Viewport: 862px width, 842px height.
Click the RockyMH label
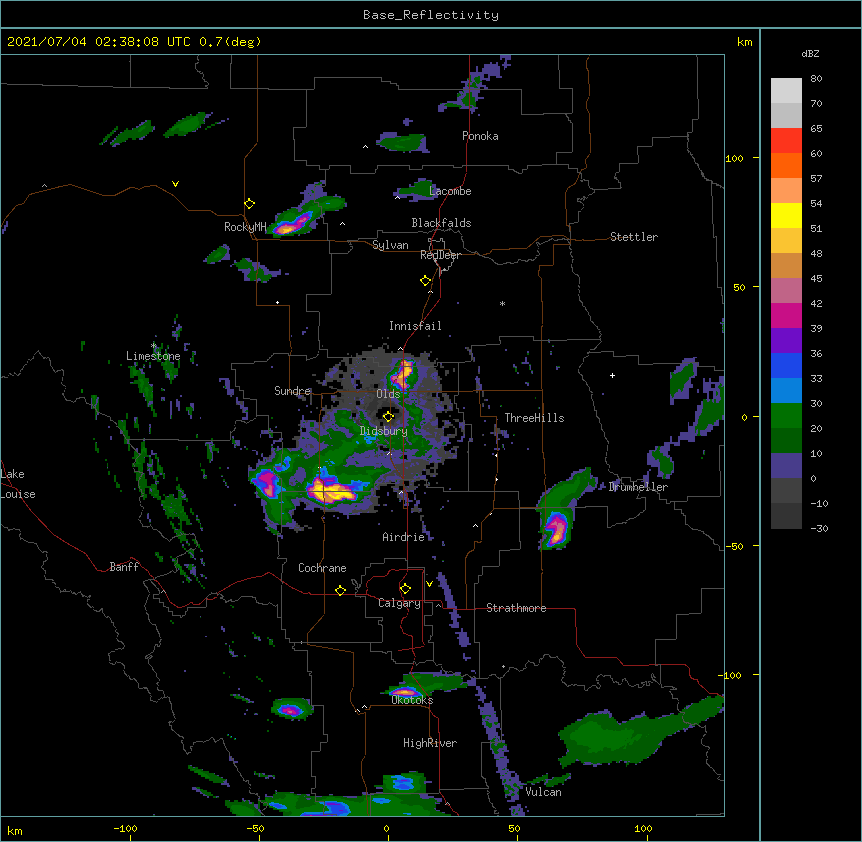(x=245, y=227)
